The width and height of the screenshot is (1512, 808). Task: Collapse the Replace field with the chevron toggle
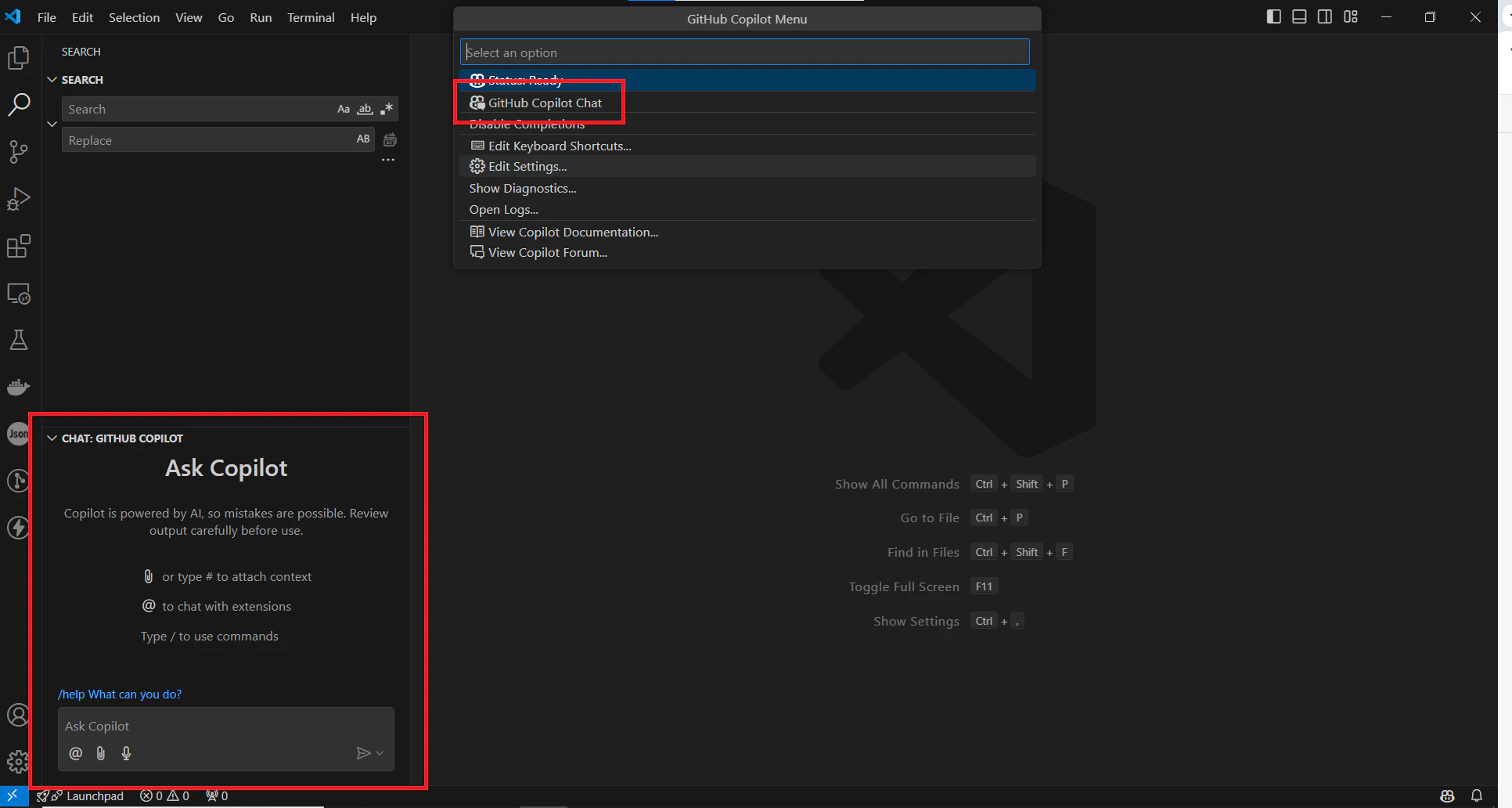pos(52,124)
